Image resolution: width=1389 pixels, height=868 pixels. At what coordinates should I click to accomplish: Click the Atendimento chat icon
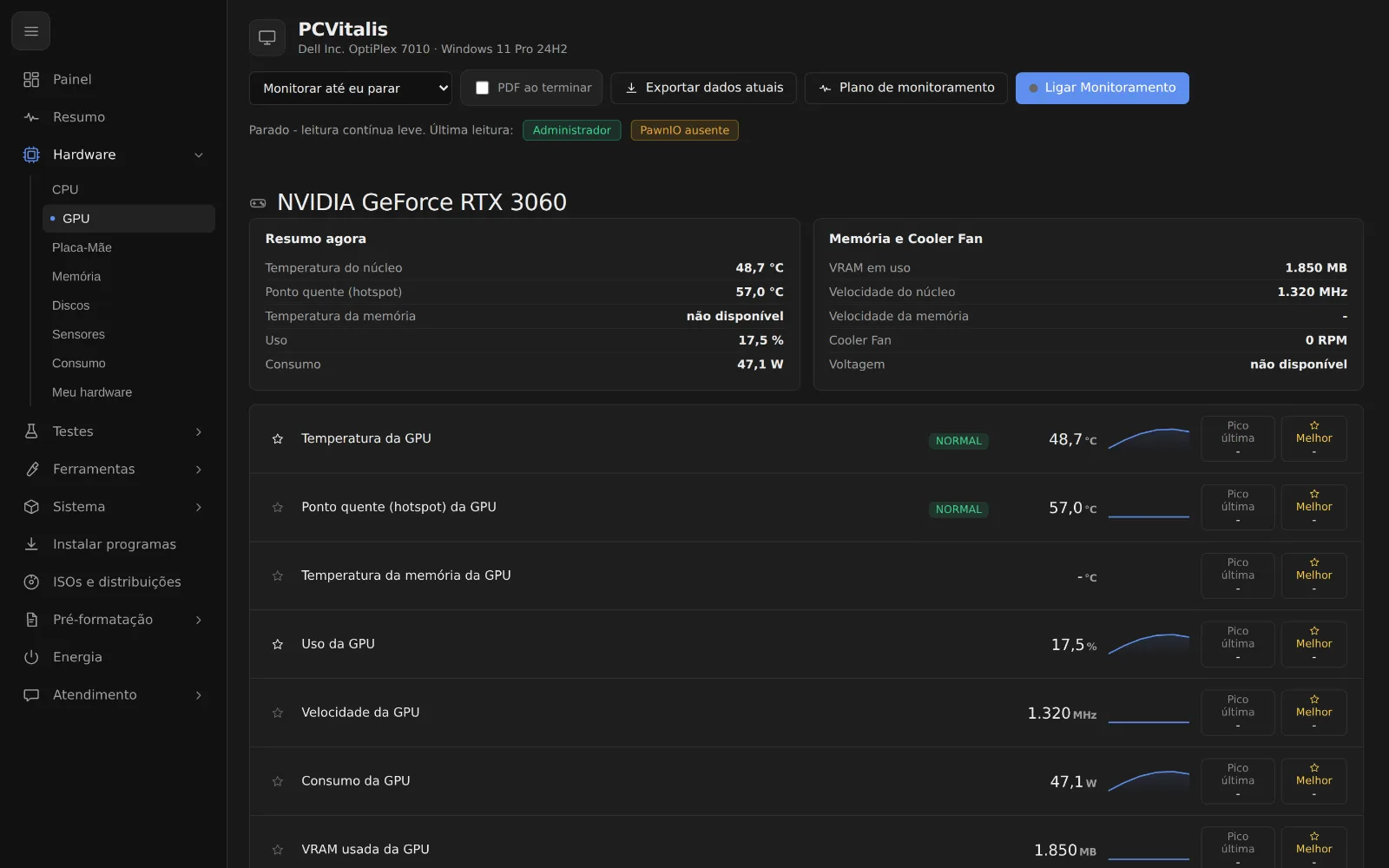(31, 695)
